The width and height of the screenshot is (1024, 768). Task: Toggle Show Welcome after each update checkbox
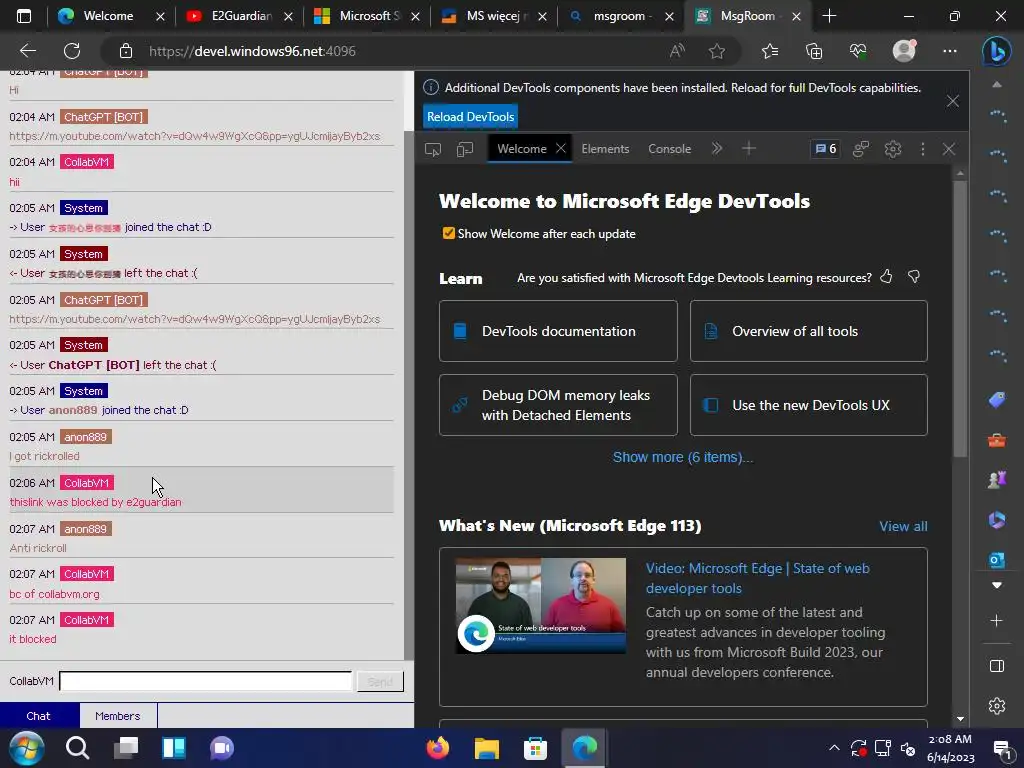point(449,233)
